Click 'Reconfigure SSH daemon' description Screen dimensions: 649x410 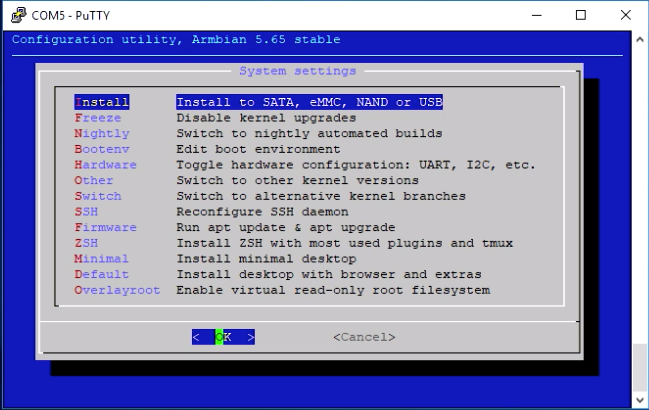tap(262, 212)
